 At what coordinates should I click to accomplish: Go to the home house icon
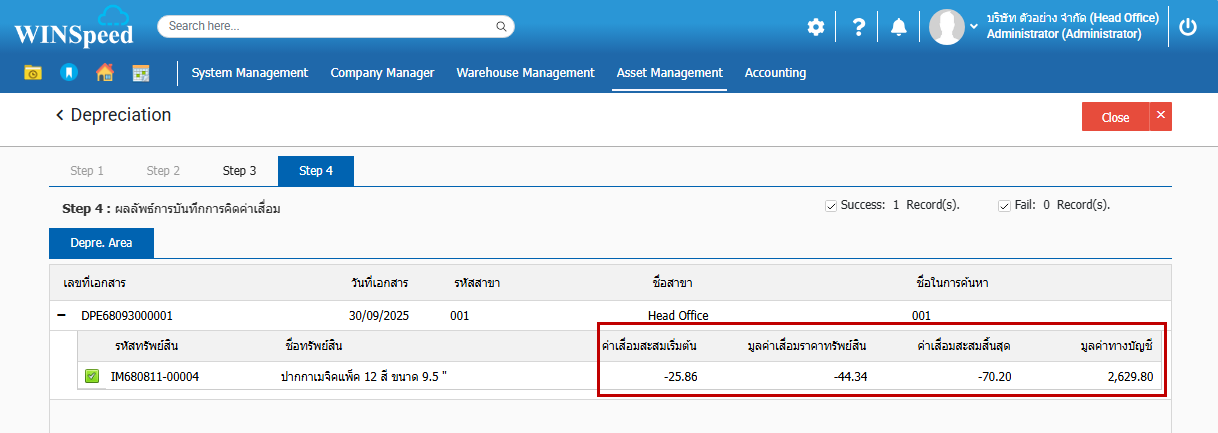[104, 72]
